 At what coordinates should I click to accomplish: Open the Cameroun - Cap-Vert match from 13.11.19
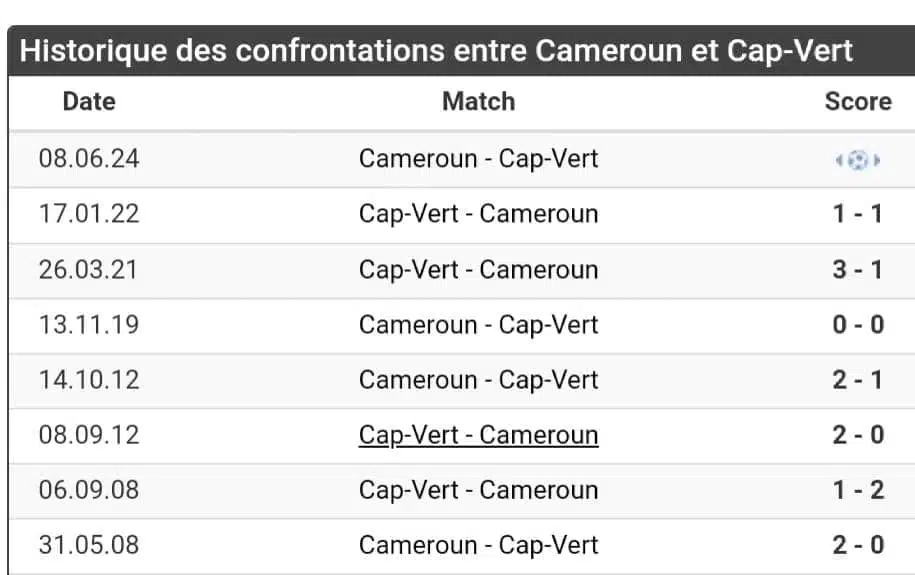click(479, 325)
